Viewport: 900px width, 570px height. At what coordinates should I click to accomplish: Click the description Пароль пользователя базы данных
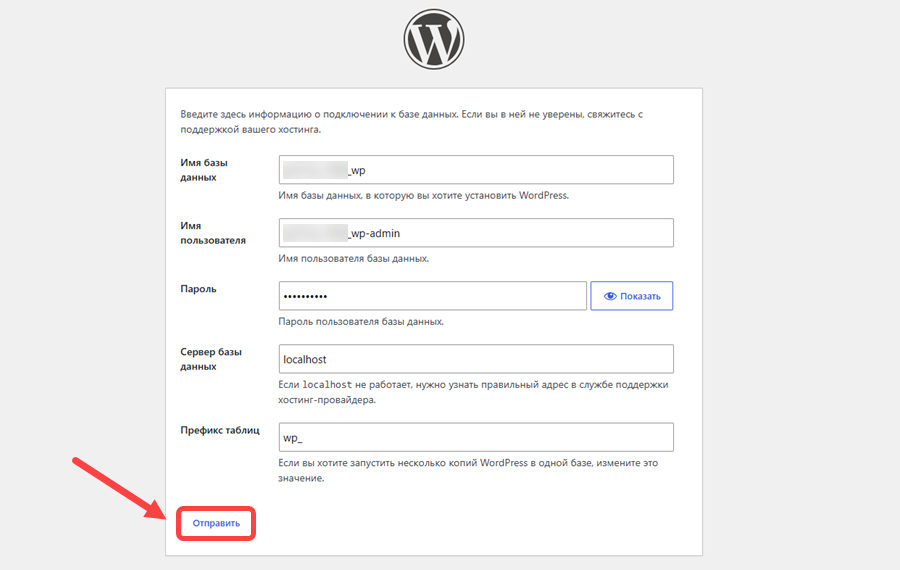coord(361,322)
